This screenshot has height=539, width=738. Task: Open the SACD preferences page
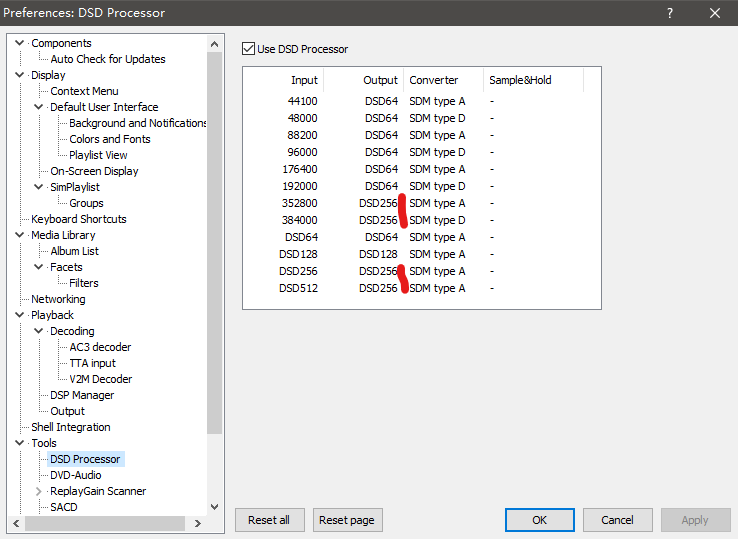tap(63, 507)
